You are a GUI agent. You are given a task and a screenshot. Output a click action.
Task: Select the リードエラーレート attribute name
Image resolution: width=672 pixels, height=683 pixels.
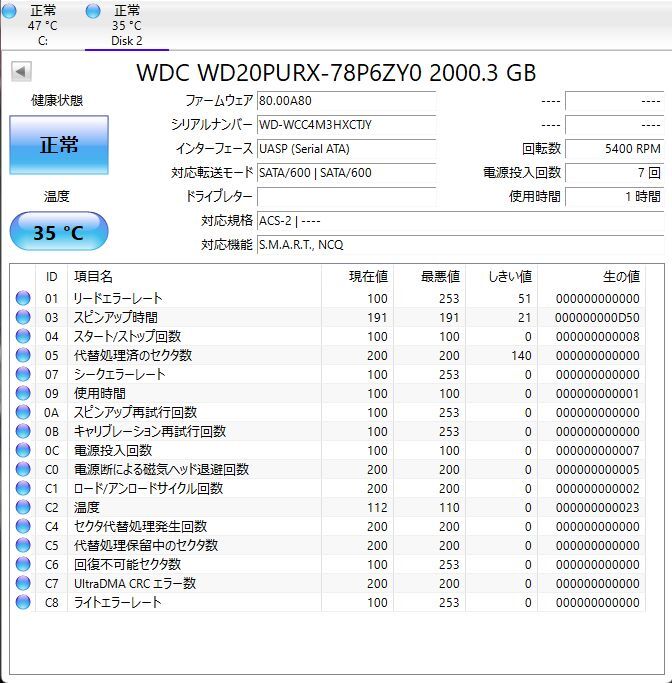tap(118, 298)
